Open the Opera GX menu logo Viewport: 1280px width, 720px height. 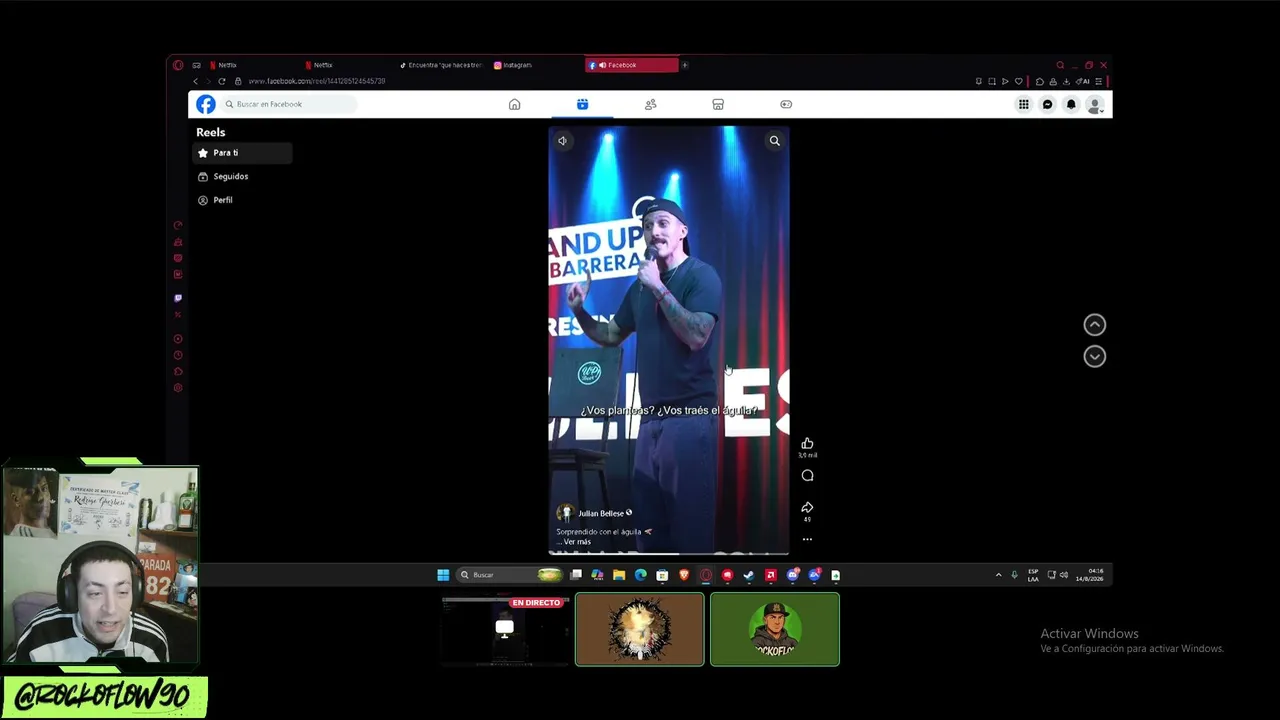178,65
